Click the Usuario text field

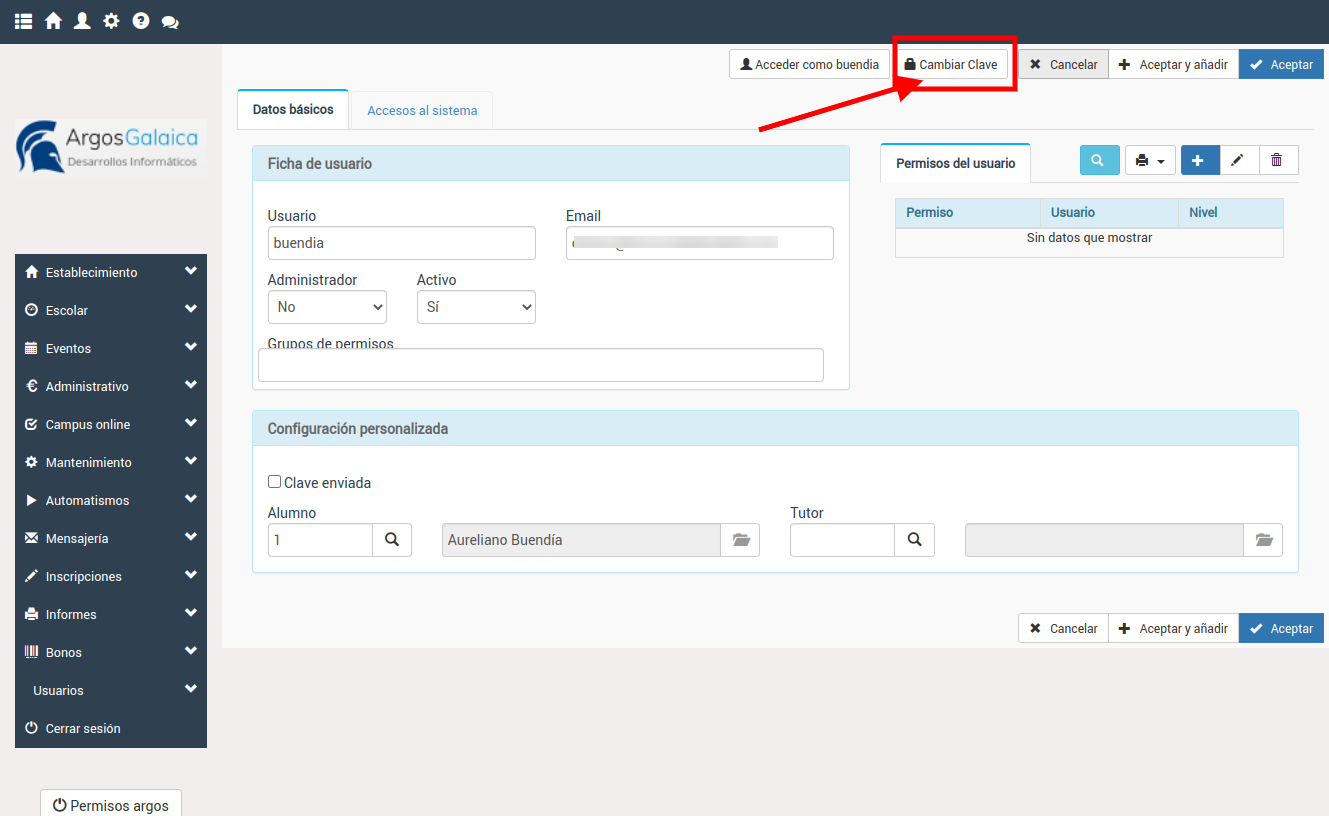pyautogui.click(x=401, y=243)
